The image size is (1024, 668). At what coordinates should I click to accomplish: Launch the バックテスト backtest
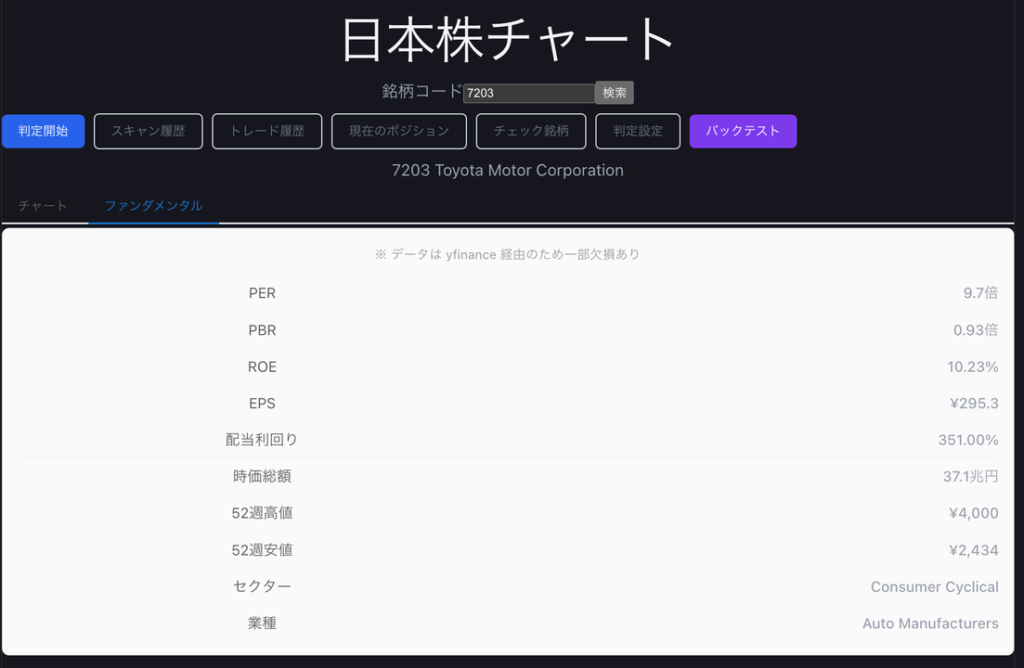coord(743,131)
